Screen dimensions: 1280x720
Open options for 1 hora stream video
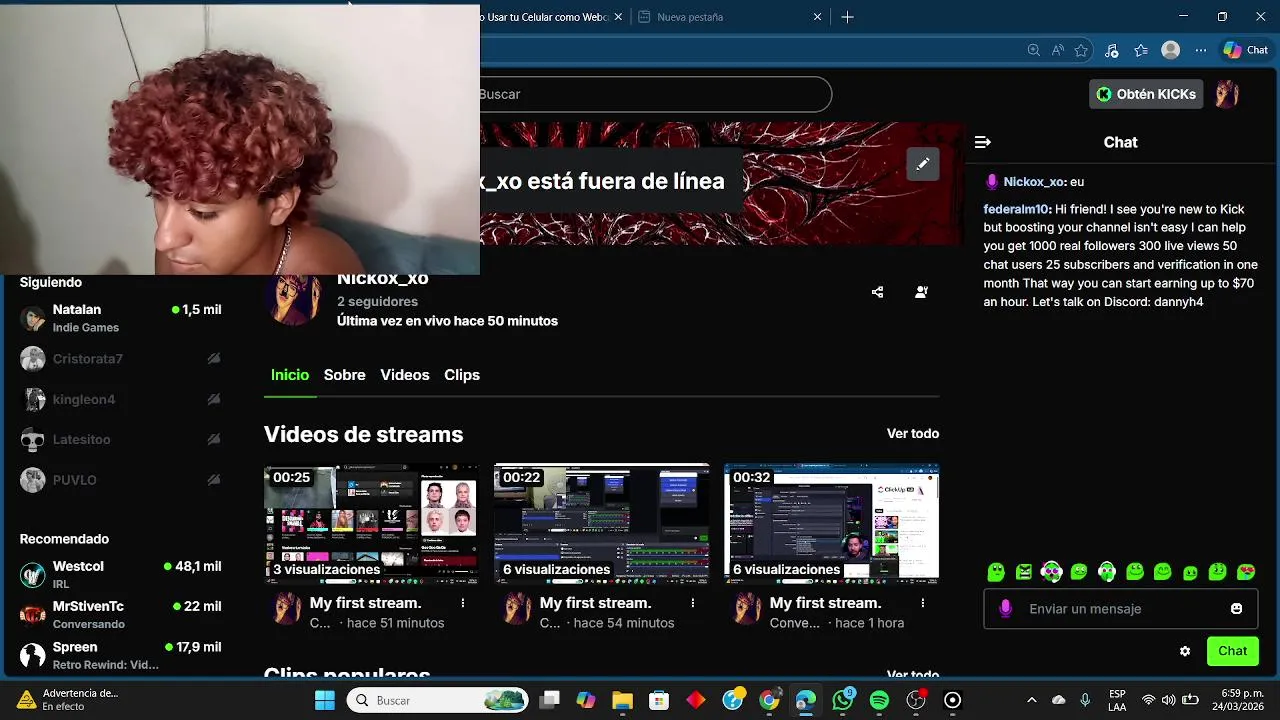coord(923,603)
